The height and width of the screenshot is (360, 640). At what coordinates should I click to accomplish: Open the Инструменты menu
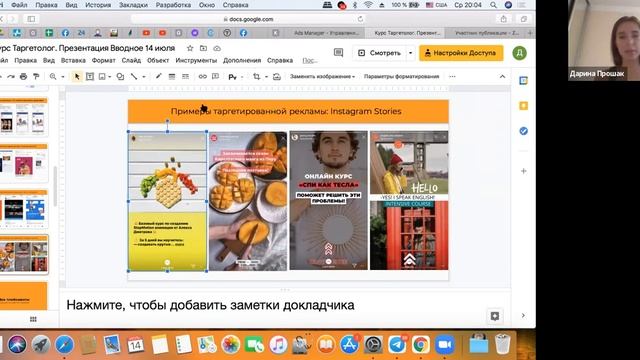click(196, 60)
